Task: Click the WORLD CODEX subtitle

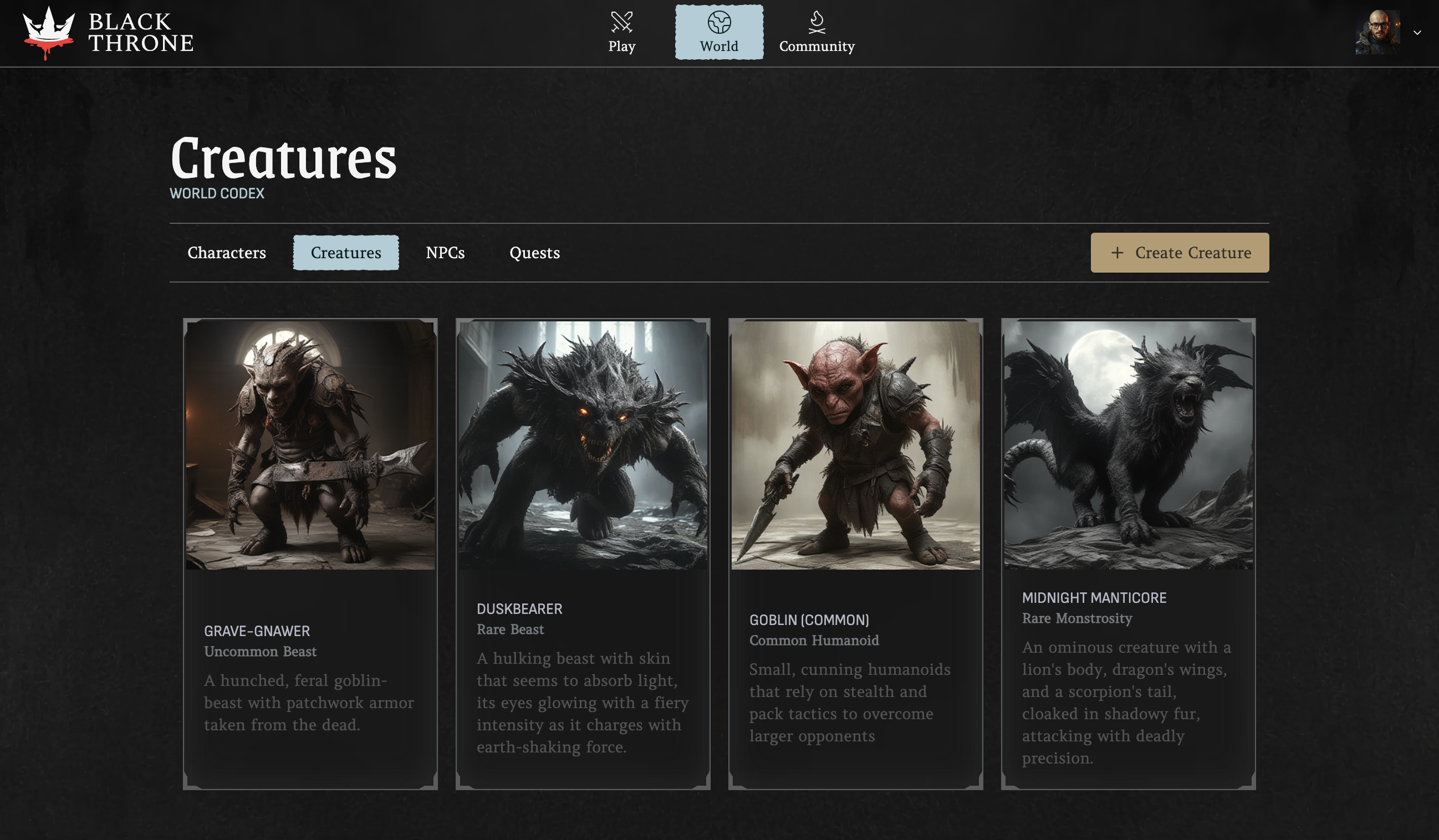Action: coord(217,193)
